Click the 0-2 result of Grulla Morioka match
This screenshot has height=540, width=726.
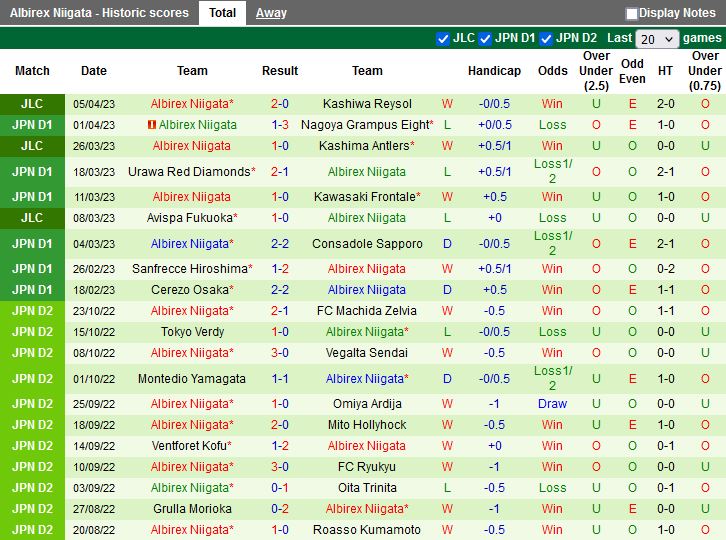[x=280, y=509]
